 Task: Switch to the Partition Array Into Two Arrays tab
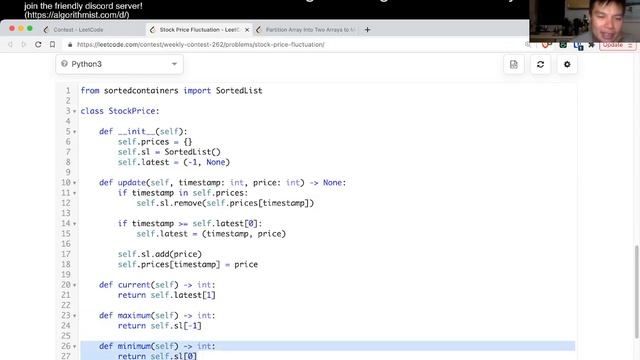[x=307, y=30]
